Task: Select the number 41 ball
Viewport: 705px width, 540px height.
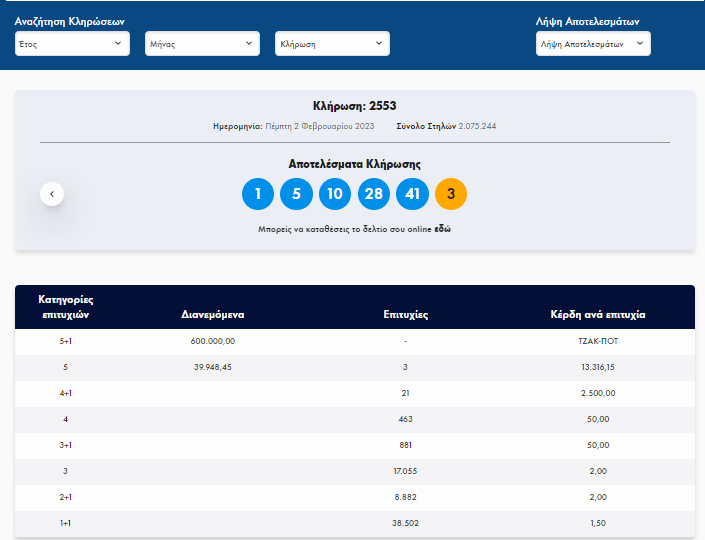Action: click(x=412, y=194)
